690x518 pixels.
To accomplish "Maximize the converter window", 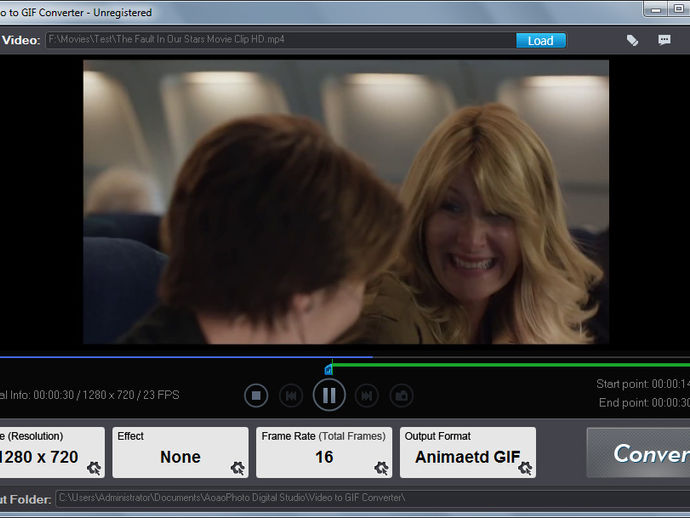I will point(679,9).
